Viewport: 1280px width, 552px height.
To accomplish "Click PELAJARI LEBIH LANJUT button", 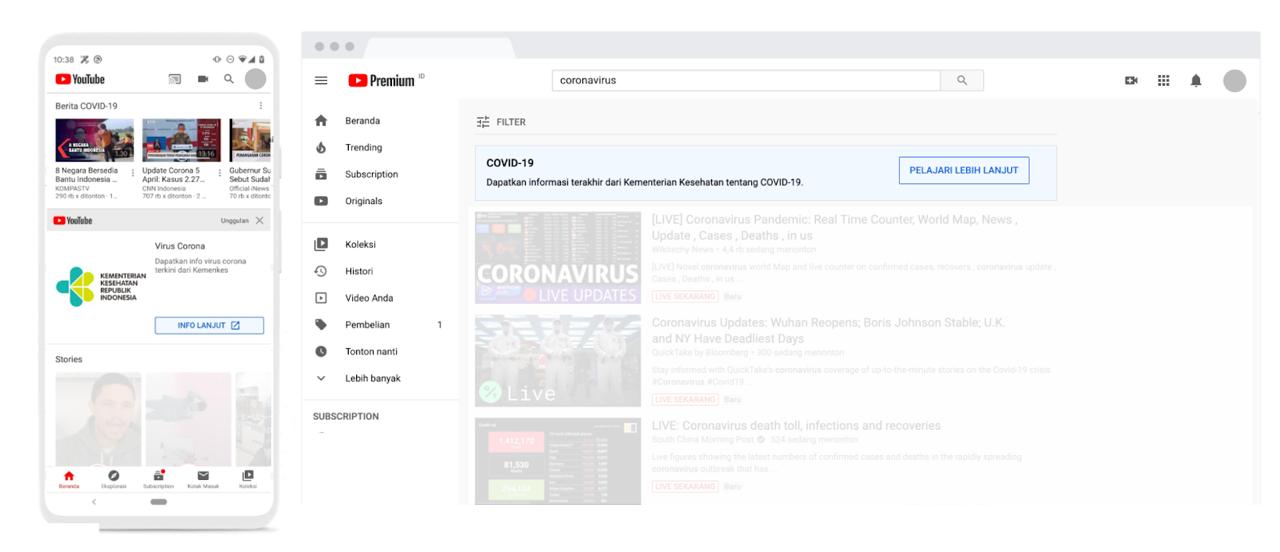I will (x=964, y=170).
